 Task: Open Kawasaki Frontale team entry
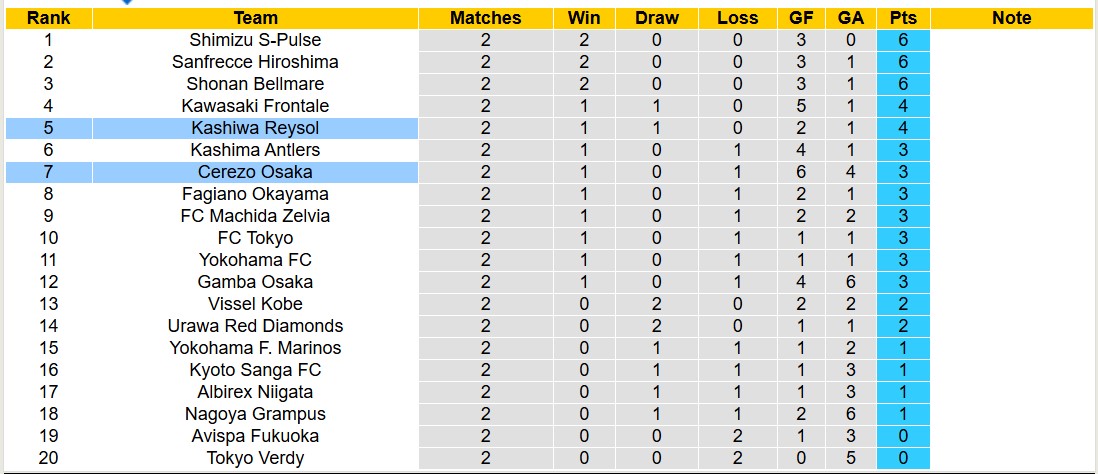click(x=255, y=106)
